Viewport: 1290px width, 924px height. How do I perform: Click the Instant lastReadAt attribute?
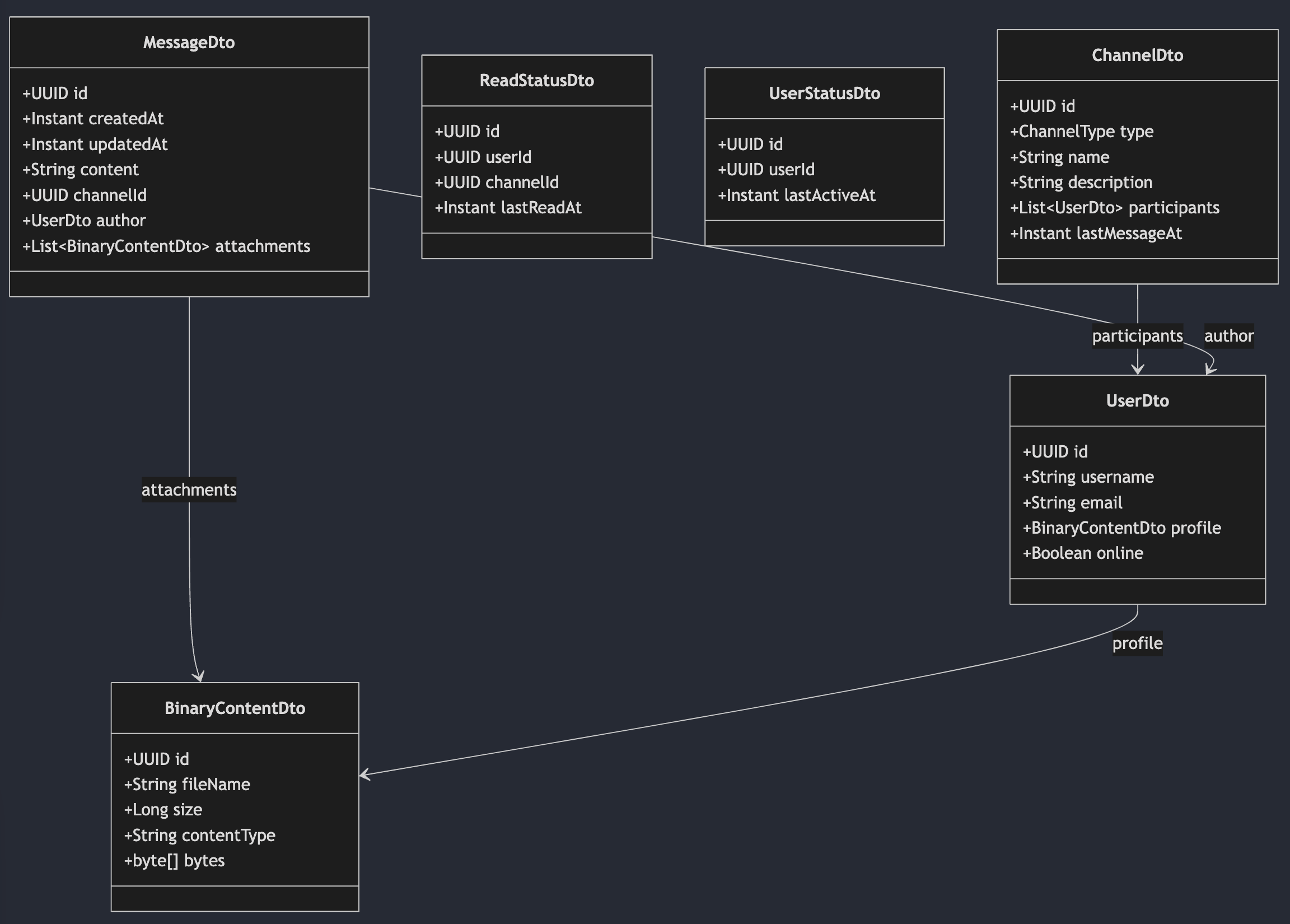point(508,208)
